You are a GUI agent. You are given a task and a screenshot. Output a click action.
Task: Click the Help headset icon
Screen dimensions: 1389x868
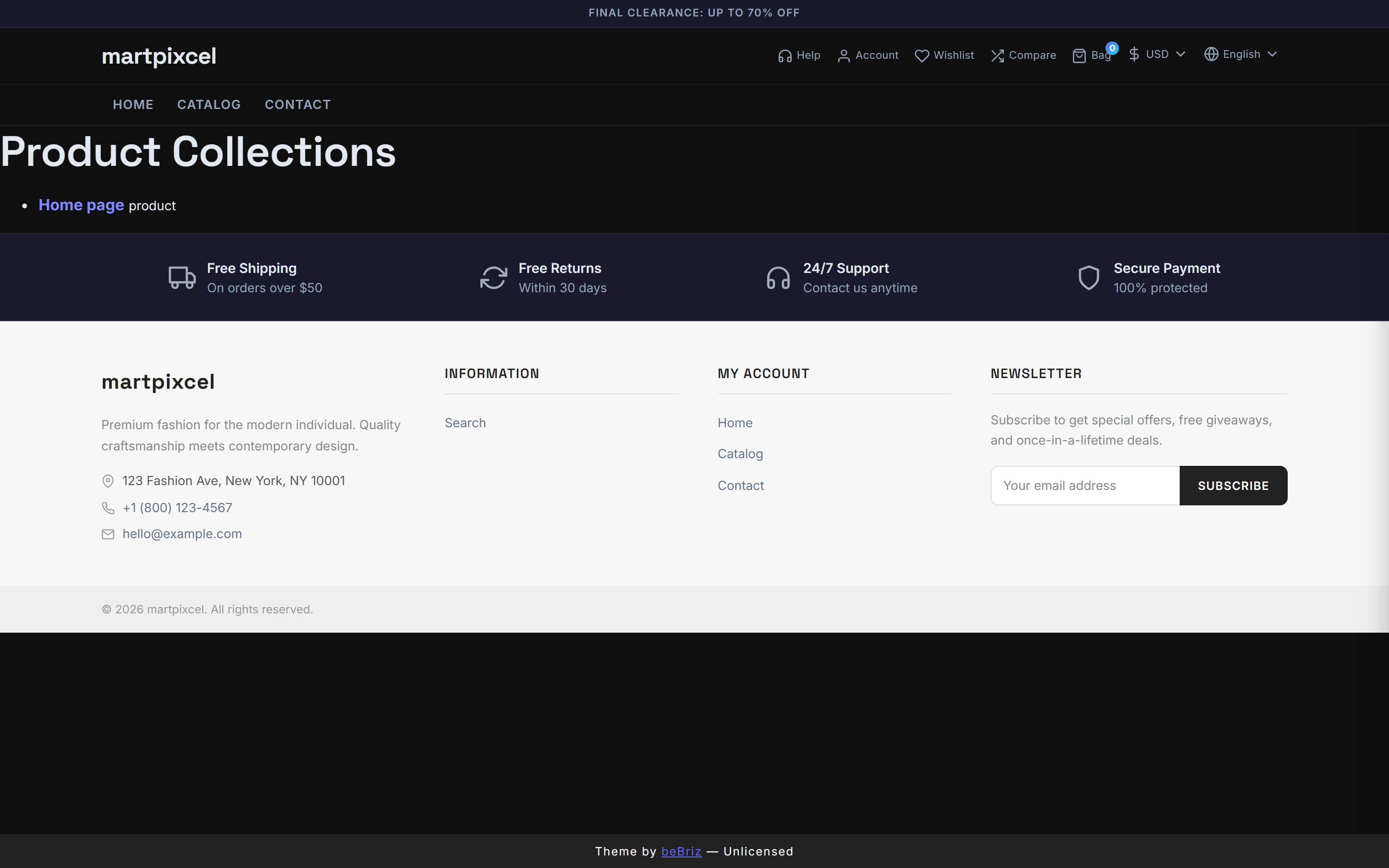click(x=786, y=55)
